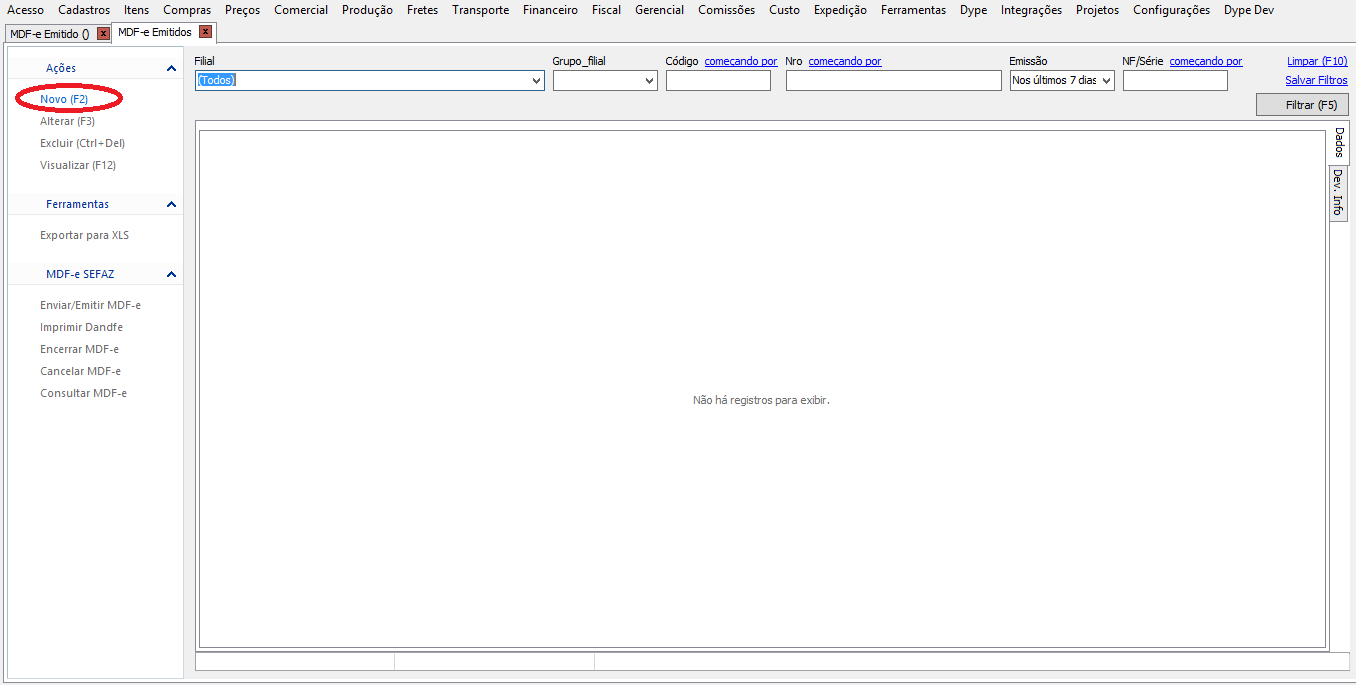
Task: Open the Financeiro menu
Action: pyautogui.click(x=550, y=10)
